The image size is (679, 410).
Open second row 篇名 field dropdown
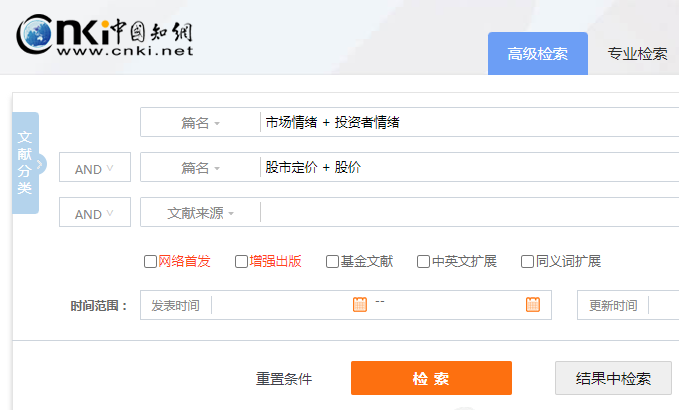pyautogui.click(x=200, y=168)
